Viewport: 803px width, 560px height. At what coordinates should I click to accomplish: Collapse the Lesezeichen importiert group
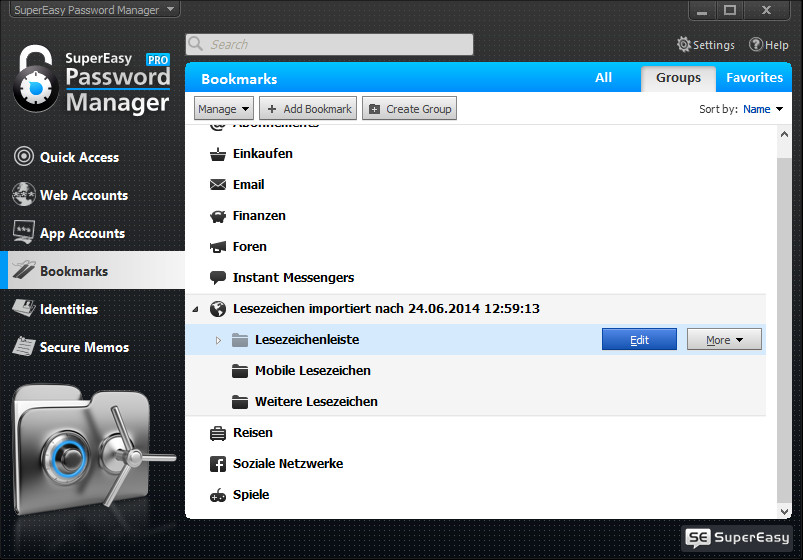coord(196,309)
